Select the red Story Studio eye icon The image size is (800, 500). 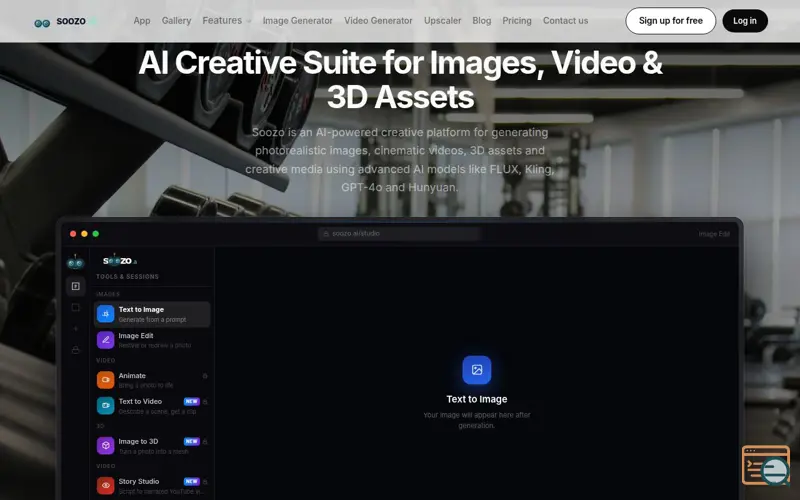[106, 486]
